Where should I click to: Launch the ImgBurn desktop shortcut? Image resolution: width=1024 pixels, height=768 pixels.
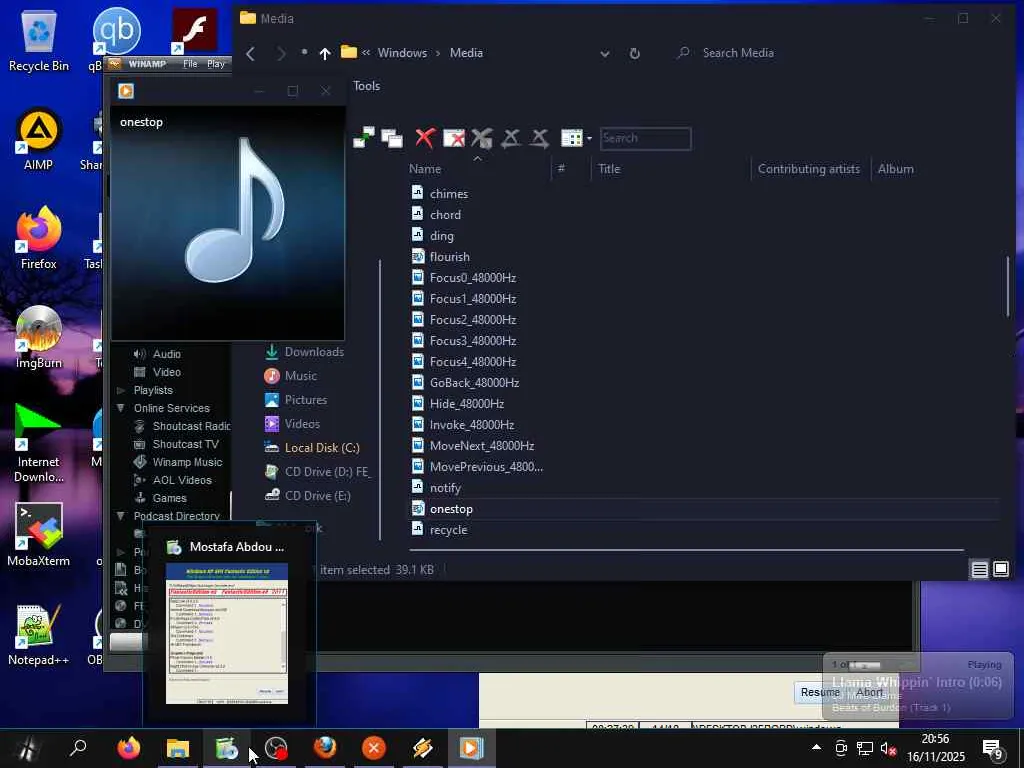[39, 338]
